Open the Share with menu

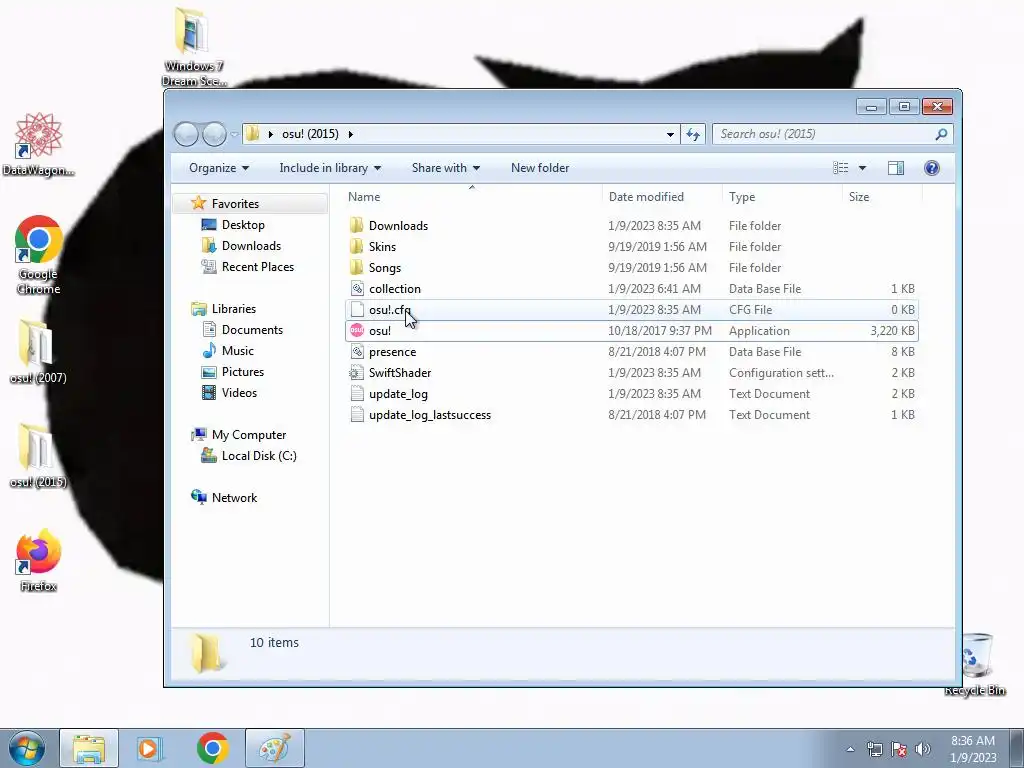point(445,168)
